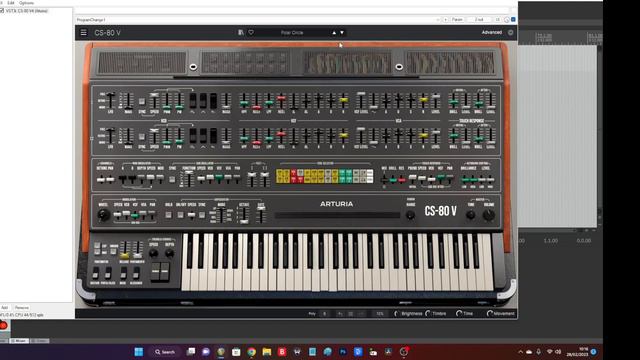Toggle arpeggiator Hold button
The image size is (640, 360).
click(x=169, y=215)
